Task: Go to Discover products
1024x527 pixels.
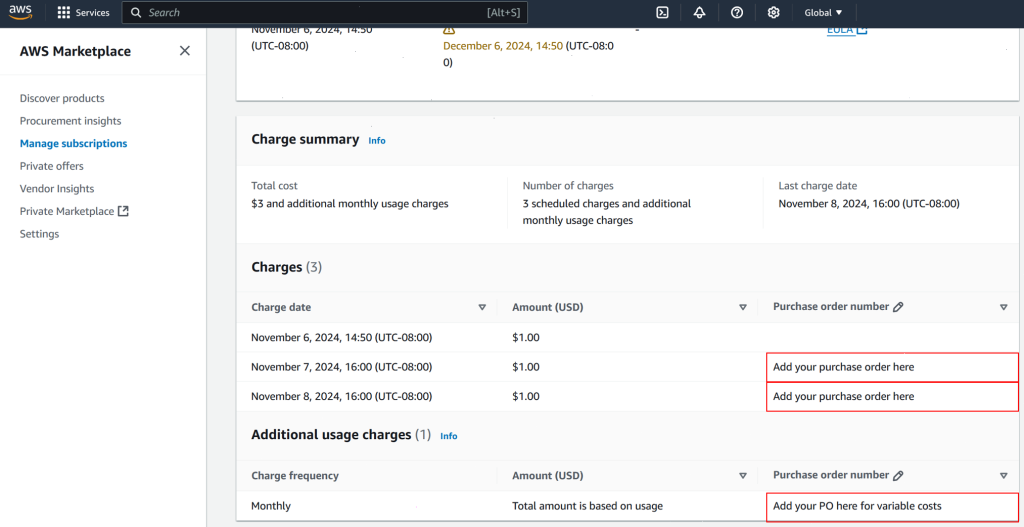Action: [x=62, y=98]
